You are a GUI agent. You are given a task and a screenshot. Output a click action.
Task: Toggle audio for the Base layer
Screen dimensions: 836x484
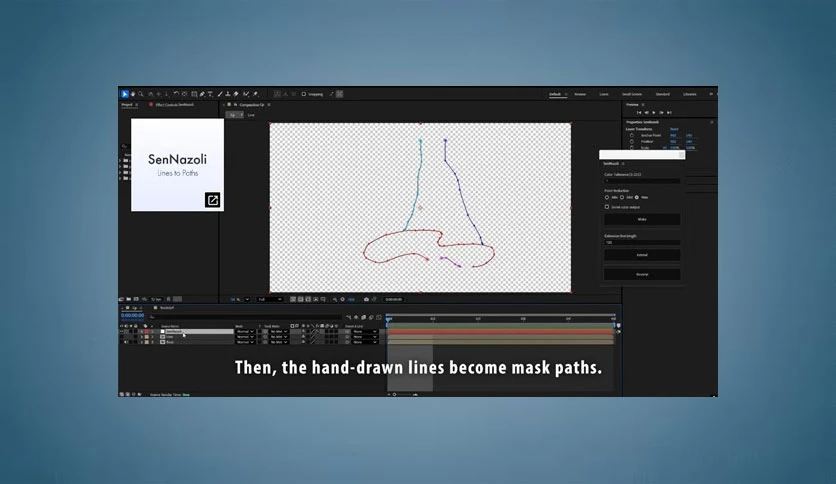pyautogui.click(x=126, y=342)
